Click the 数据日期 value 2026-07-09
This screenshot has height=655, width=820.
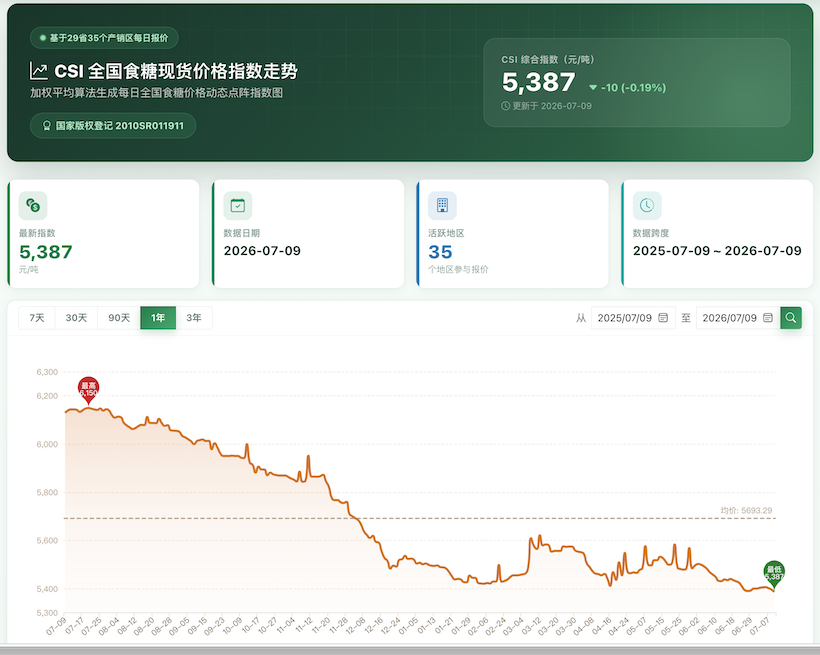tap(263, 251)
